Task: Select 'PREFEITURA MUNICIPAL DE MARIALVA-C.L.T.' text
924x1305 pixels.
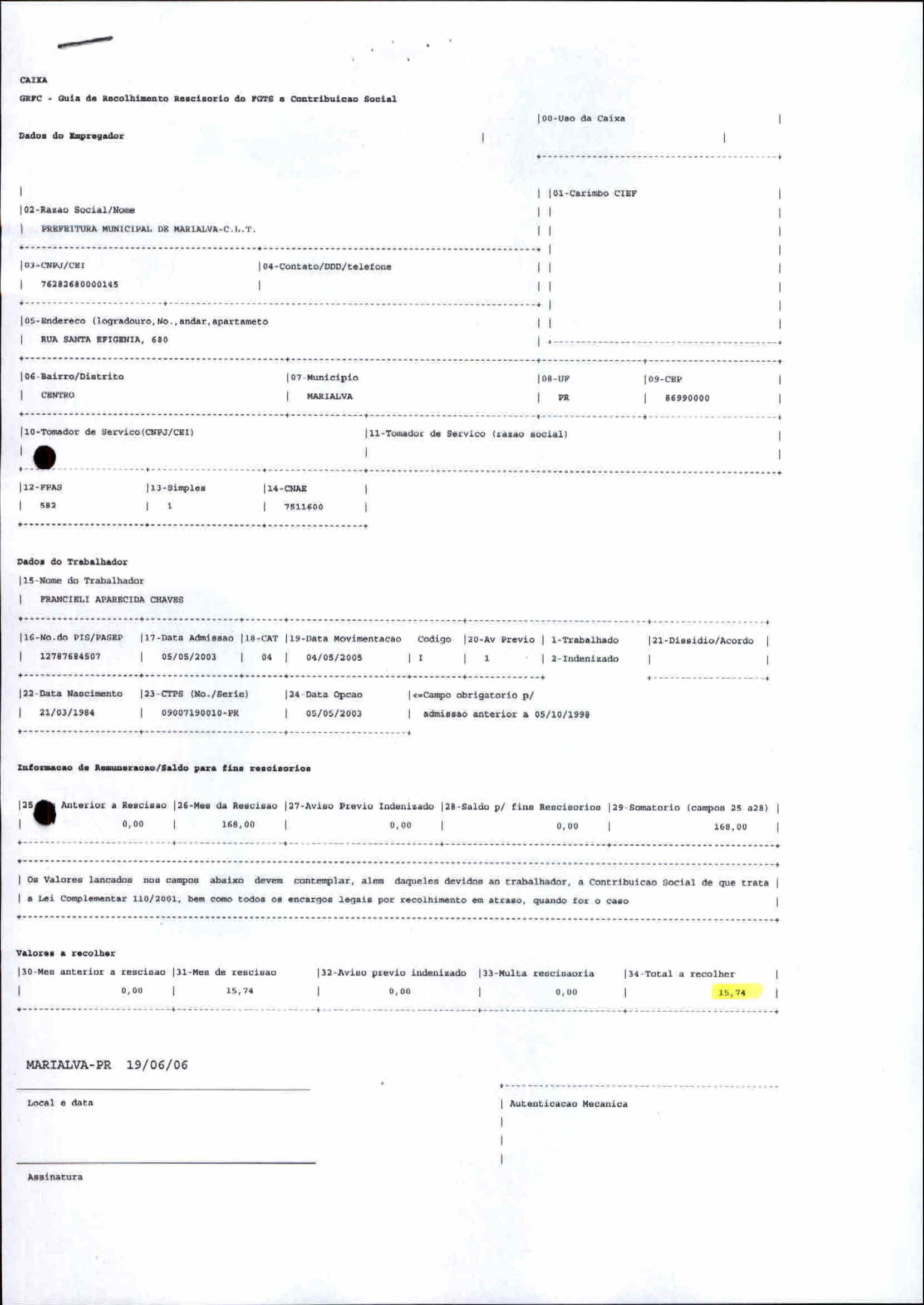Action: [x=149, y=229]
